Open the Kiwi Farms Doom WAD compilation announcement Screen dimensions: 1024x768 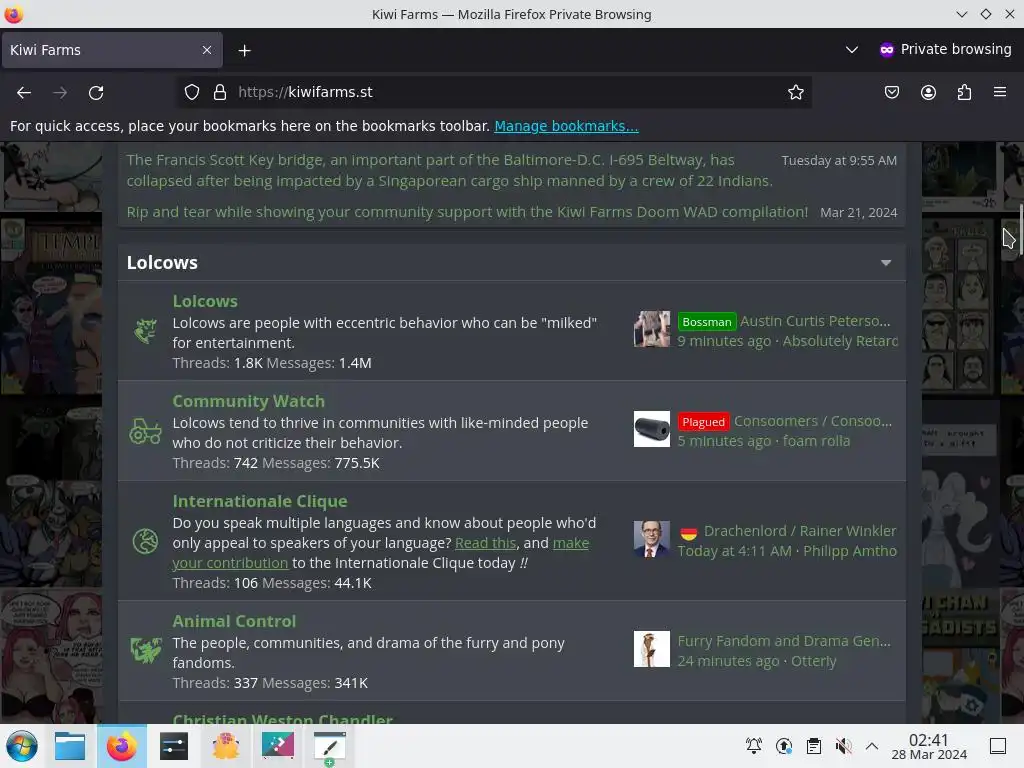[467, 212]
